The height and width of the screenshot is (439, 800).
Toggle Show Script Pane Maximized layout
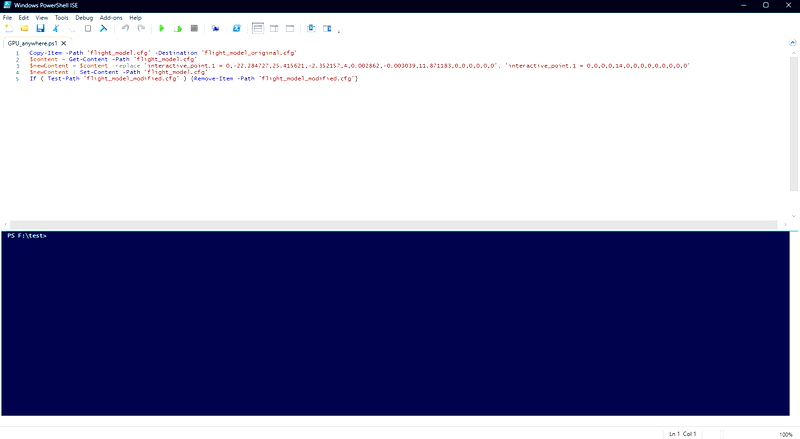pyautogui.click(x=290, y=29)
